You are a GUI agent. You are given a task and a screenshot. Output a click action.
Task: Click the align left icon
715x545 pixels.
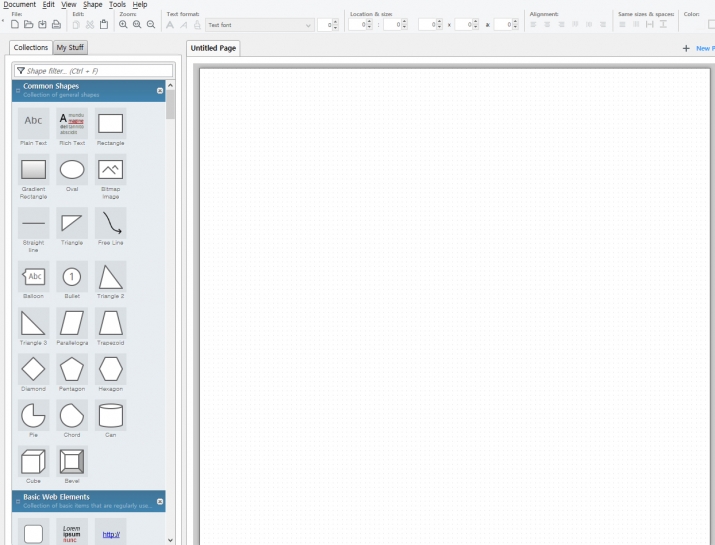(533, 25)
